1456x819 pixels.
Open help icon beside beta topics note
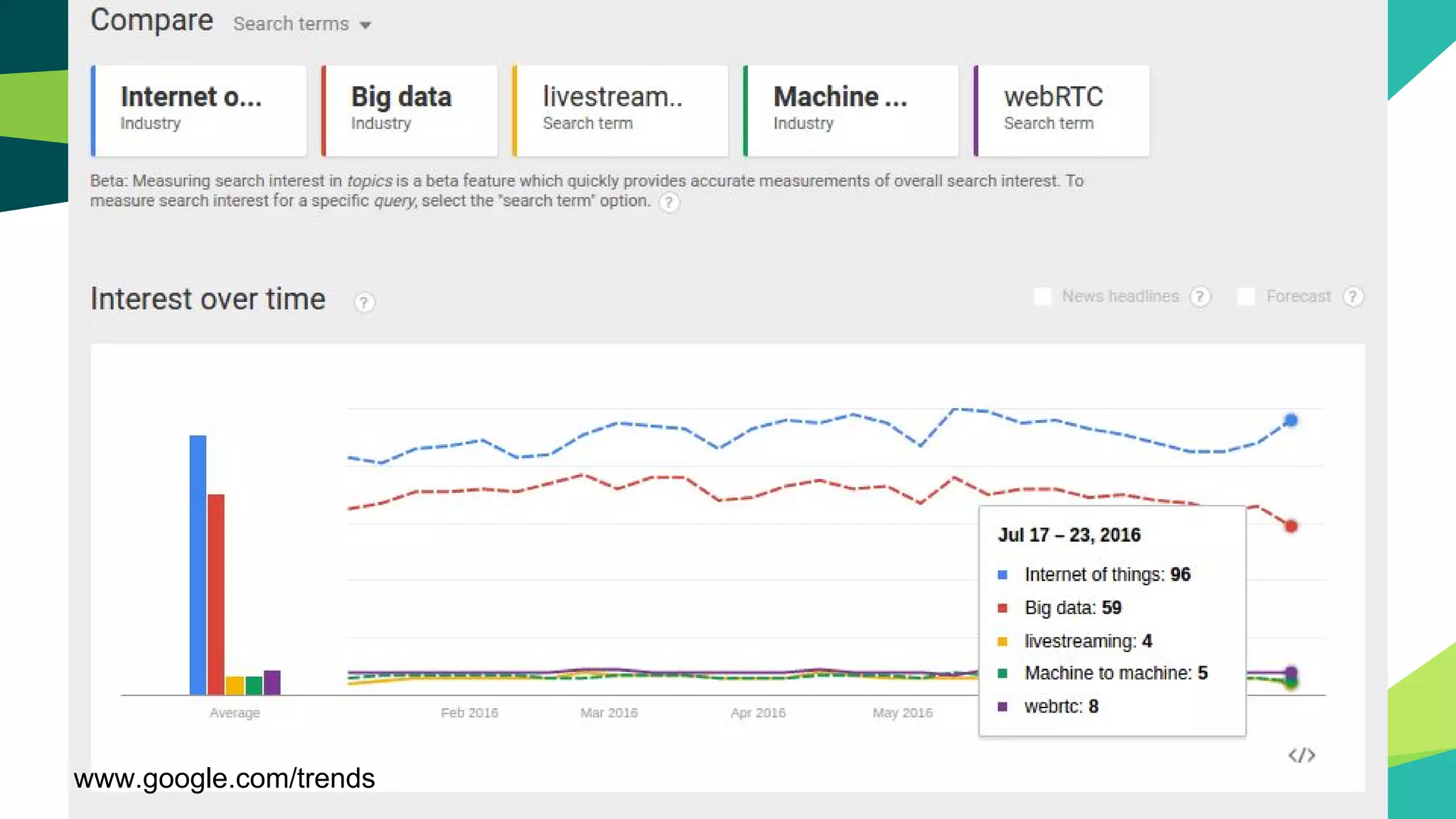(x=669, y=203)
